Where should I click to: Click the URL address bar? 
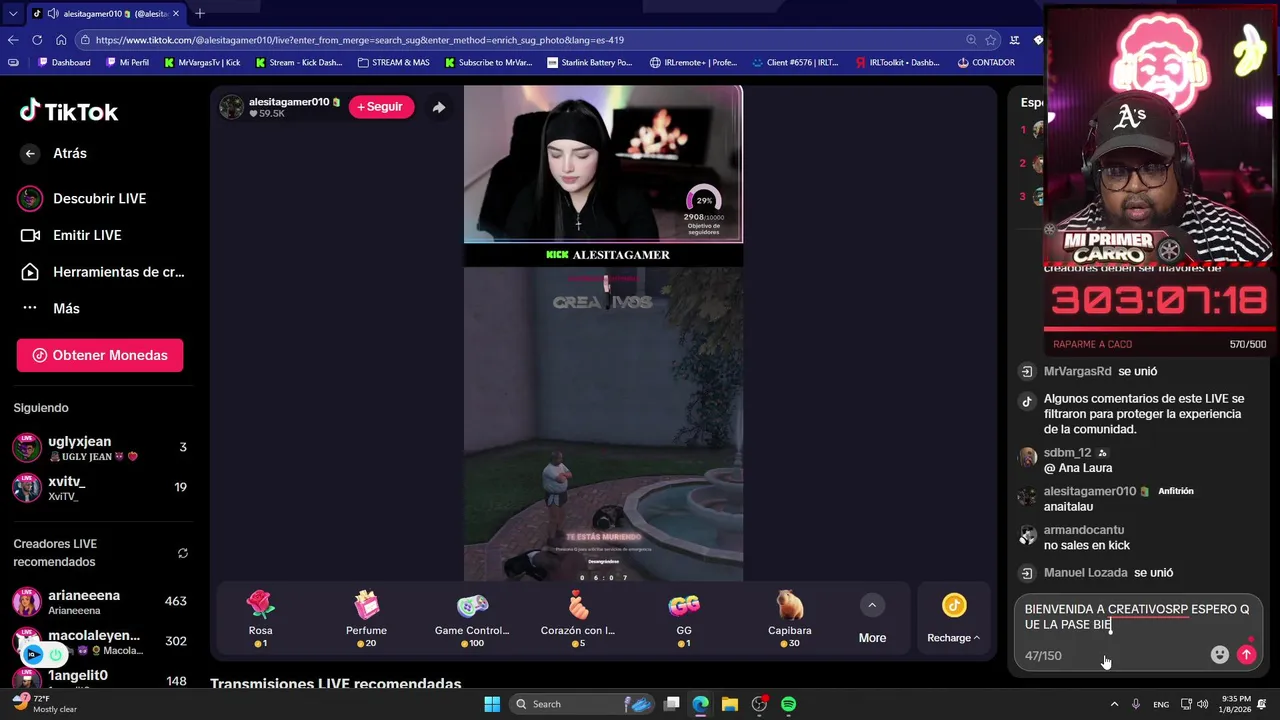pyautogui.click(x=520, y=40)
